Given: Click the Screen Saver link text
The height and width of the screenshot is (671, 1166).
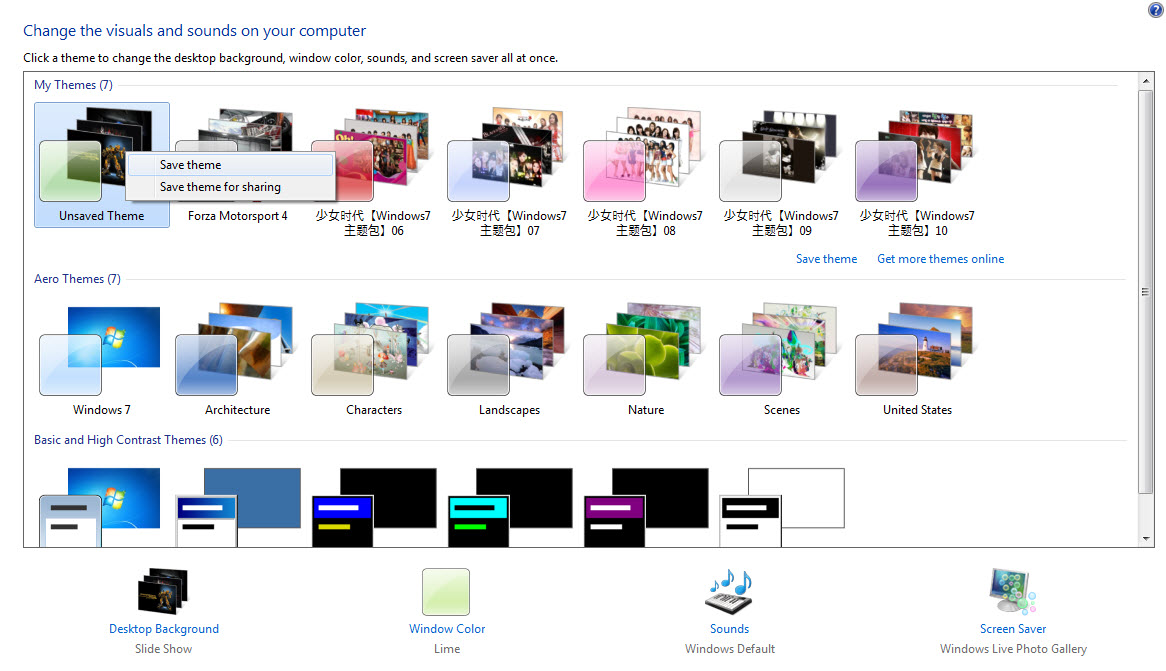Looking at the screenshot, I should [1013, 629].
